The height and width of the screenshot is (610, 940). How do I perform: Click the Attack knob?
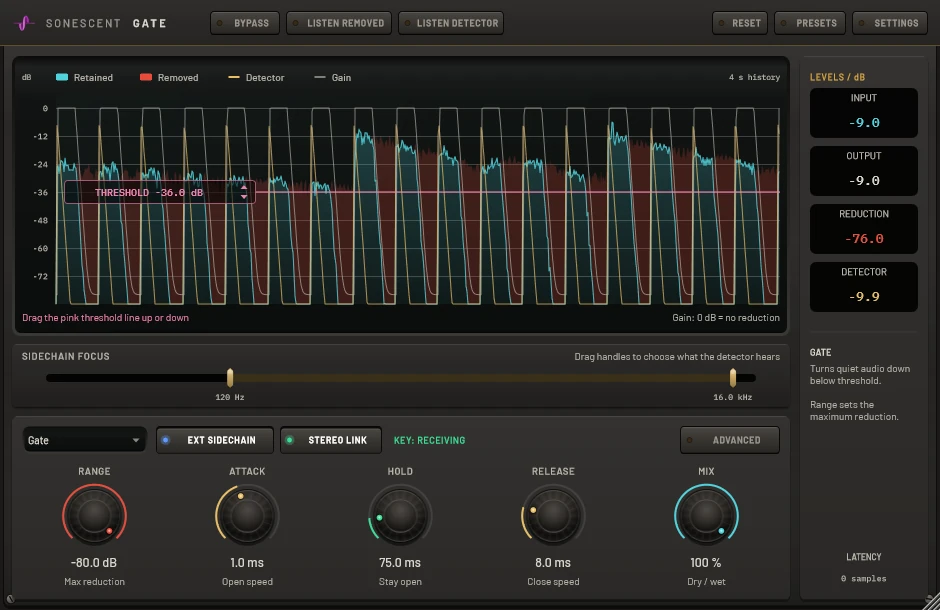point(247,515)
